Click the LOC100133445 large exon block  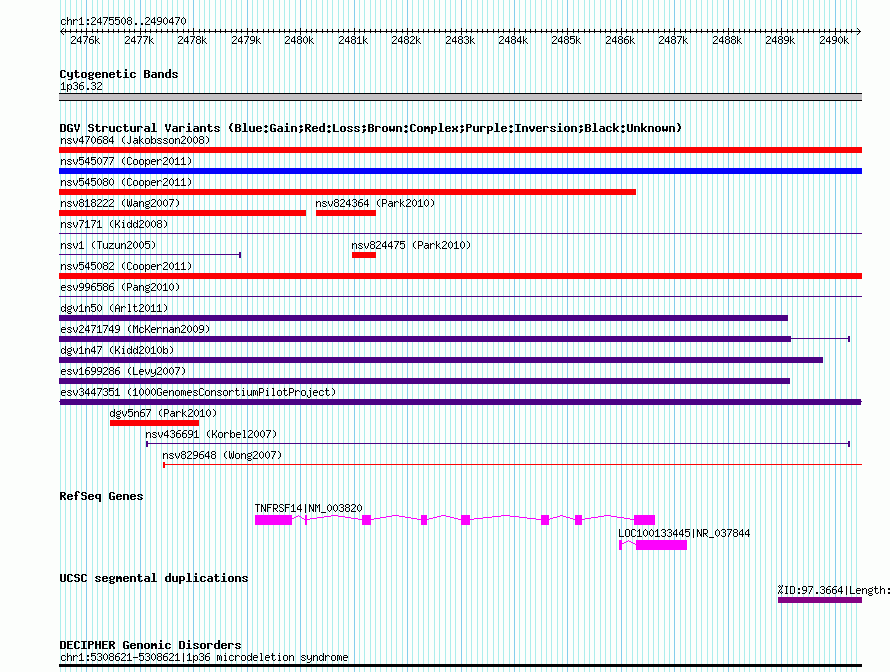(661, 545)
